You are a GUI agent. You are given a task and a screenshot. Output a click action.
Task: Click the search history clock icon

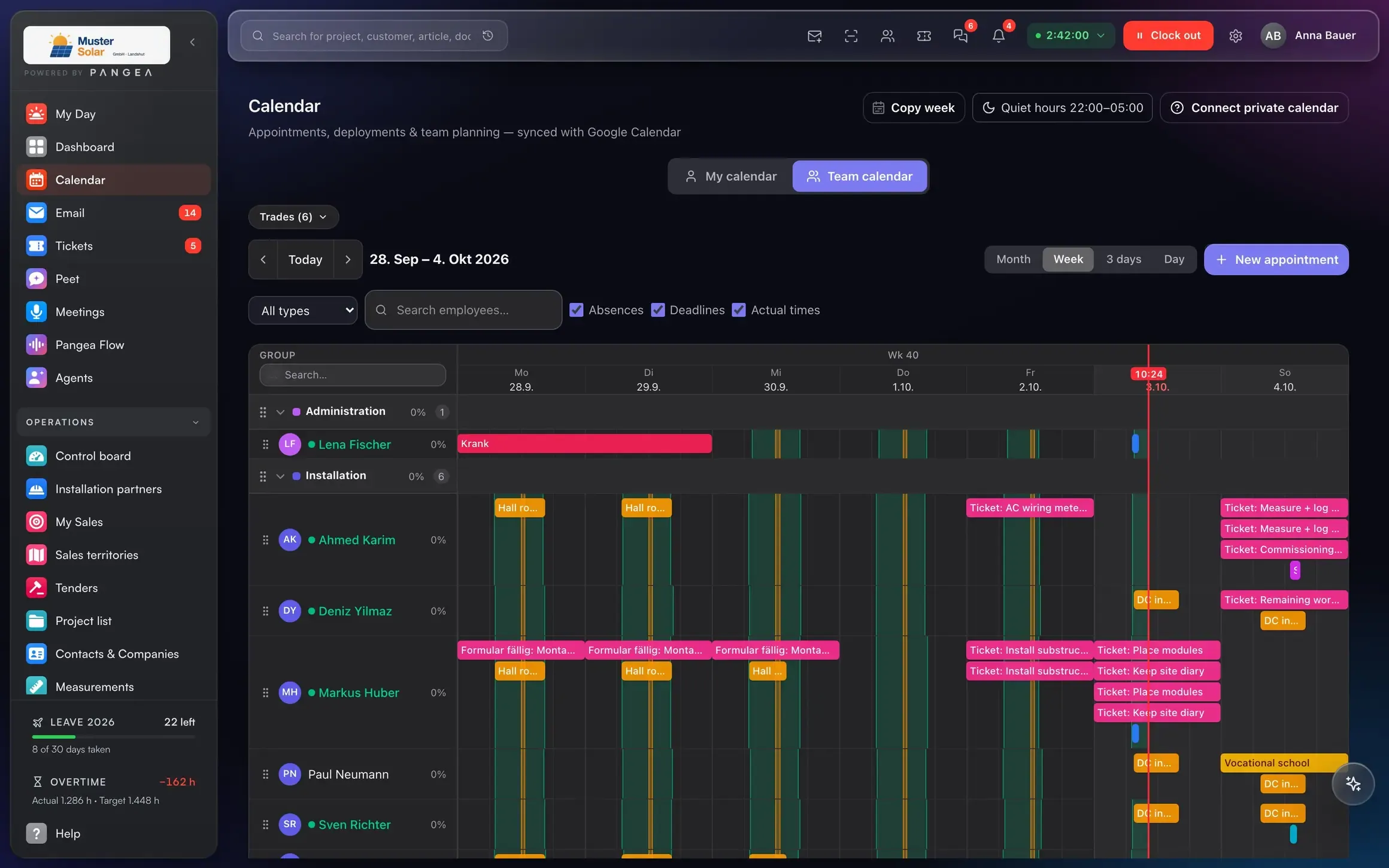pos(488,36)
